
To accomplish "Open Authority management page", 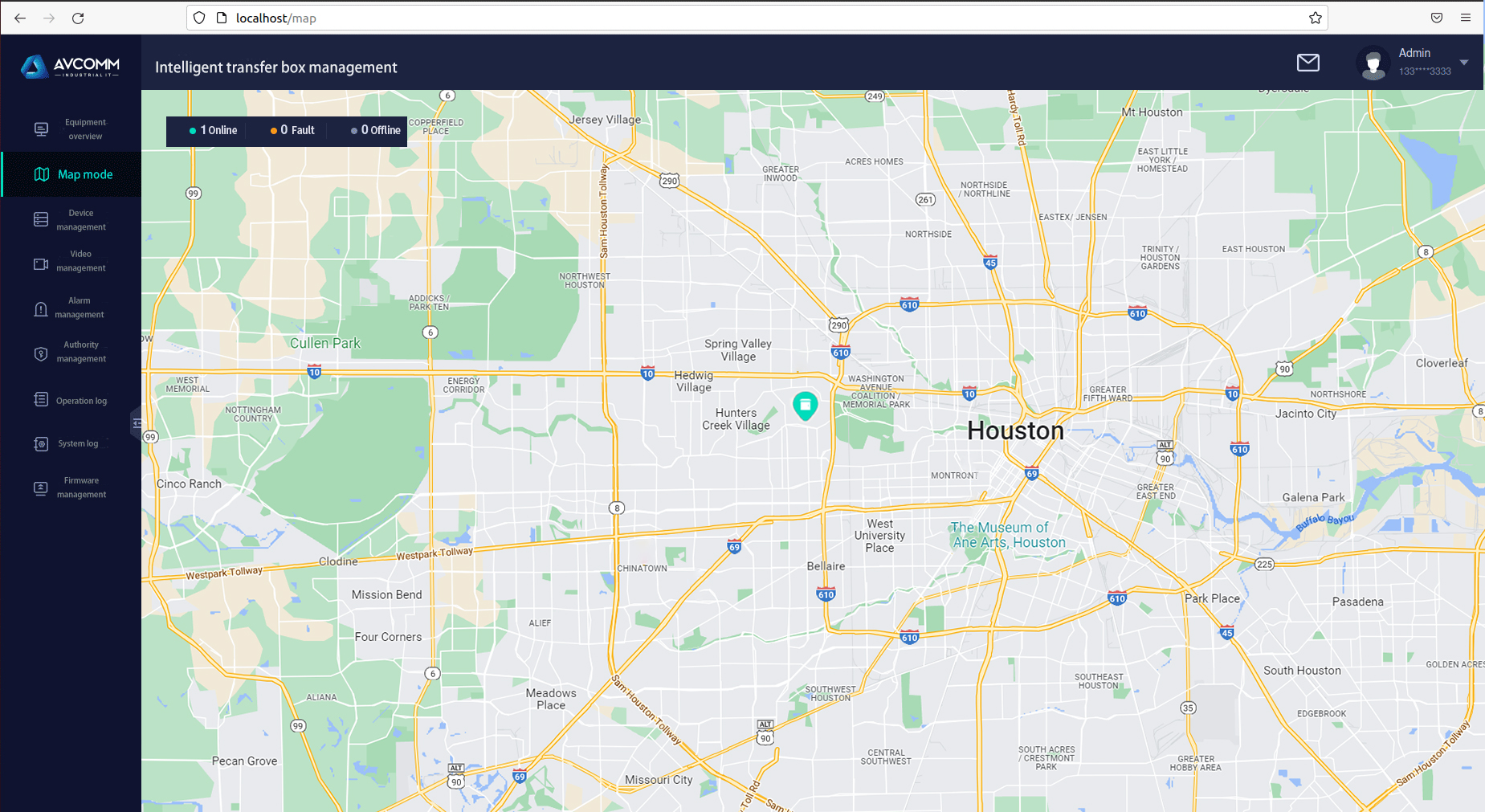I will tap(71, 352).
